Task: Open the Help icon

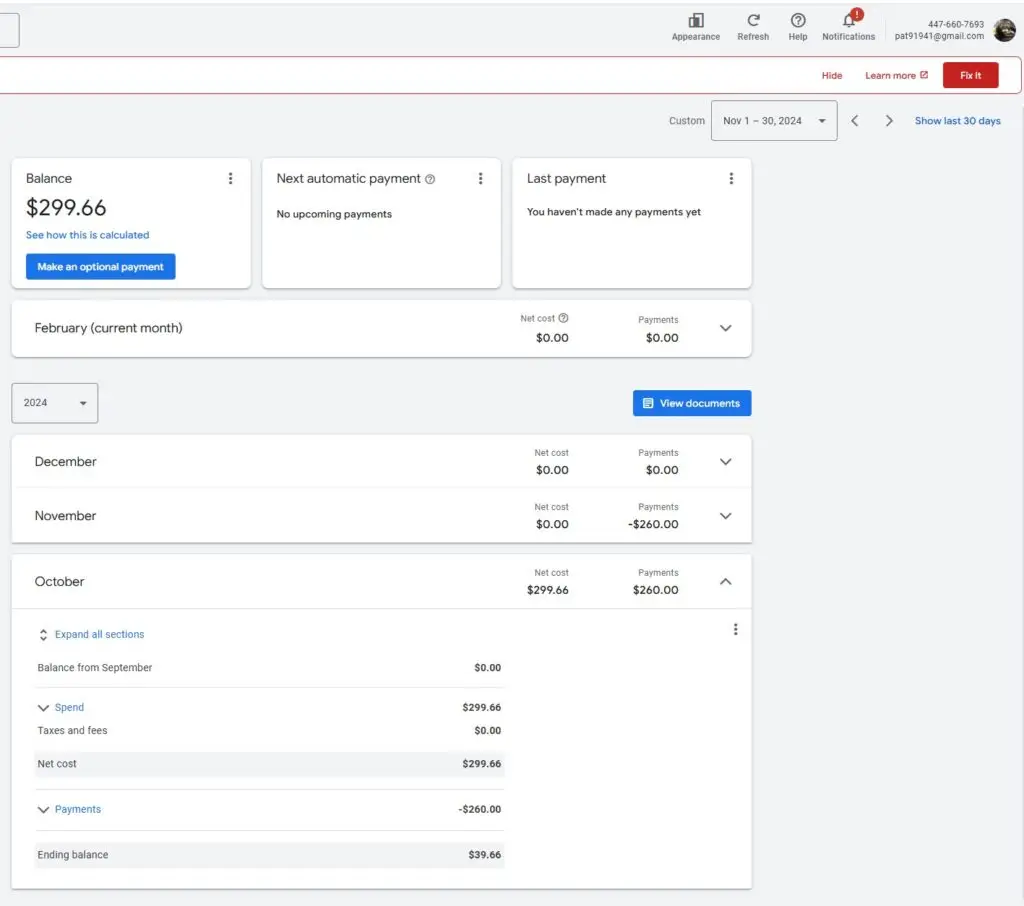Action: tap(798, 21)
